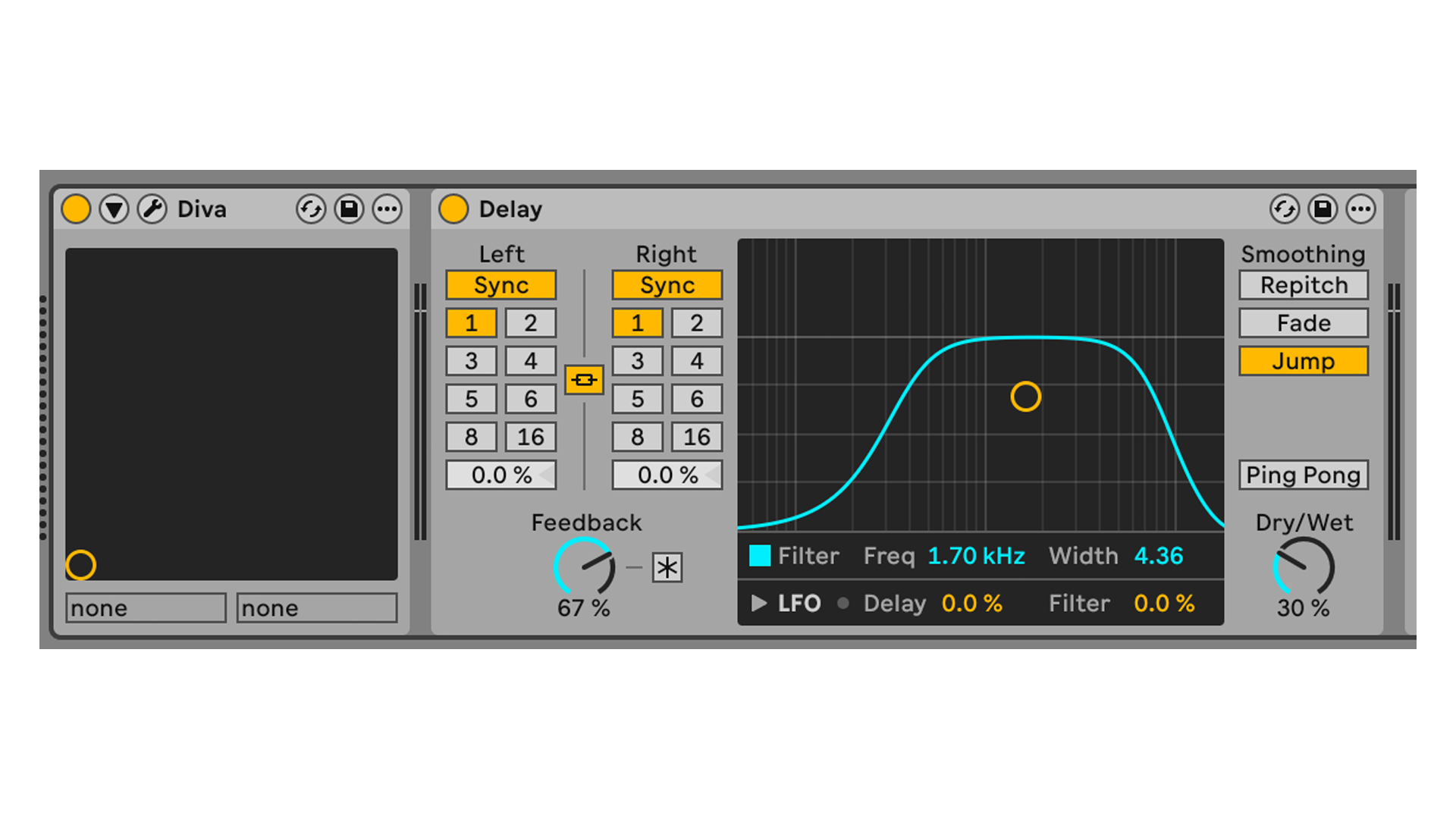Select Right delay time 3
Image resolution: width=1456 pixels, height=819 pixels.
[x=637, y=361]
